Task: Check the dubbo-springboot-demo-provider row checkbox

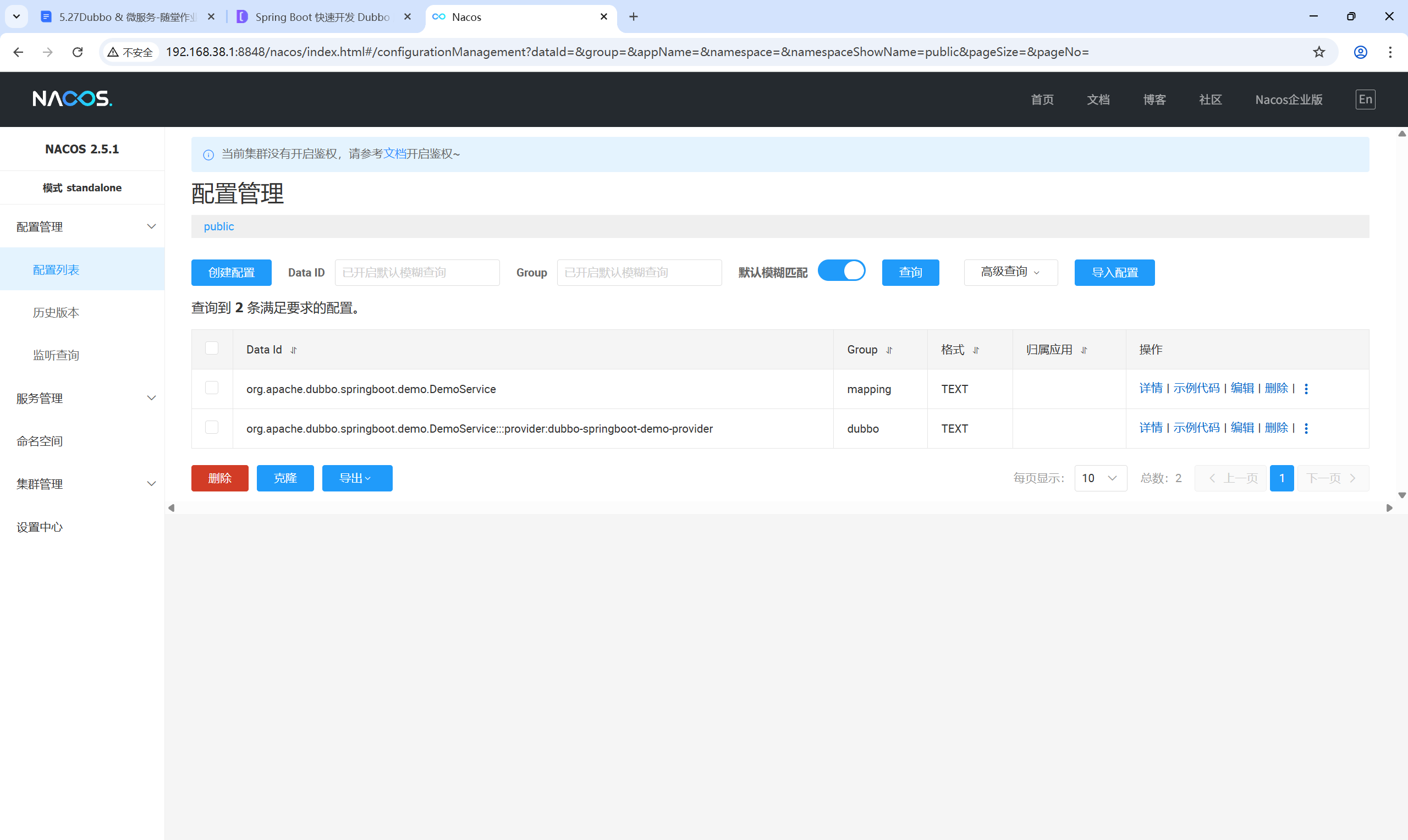Action: click(212, 427)
